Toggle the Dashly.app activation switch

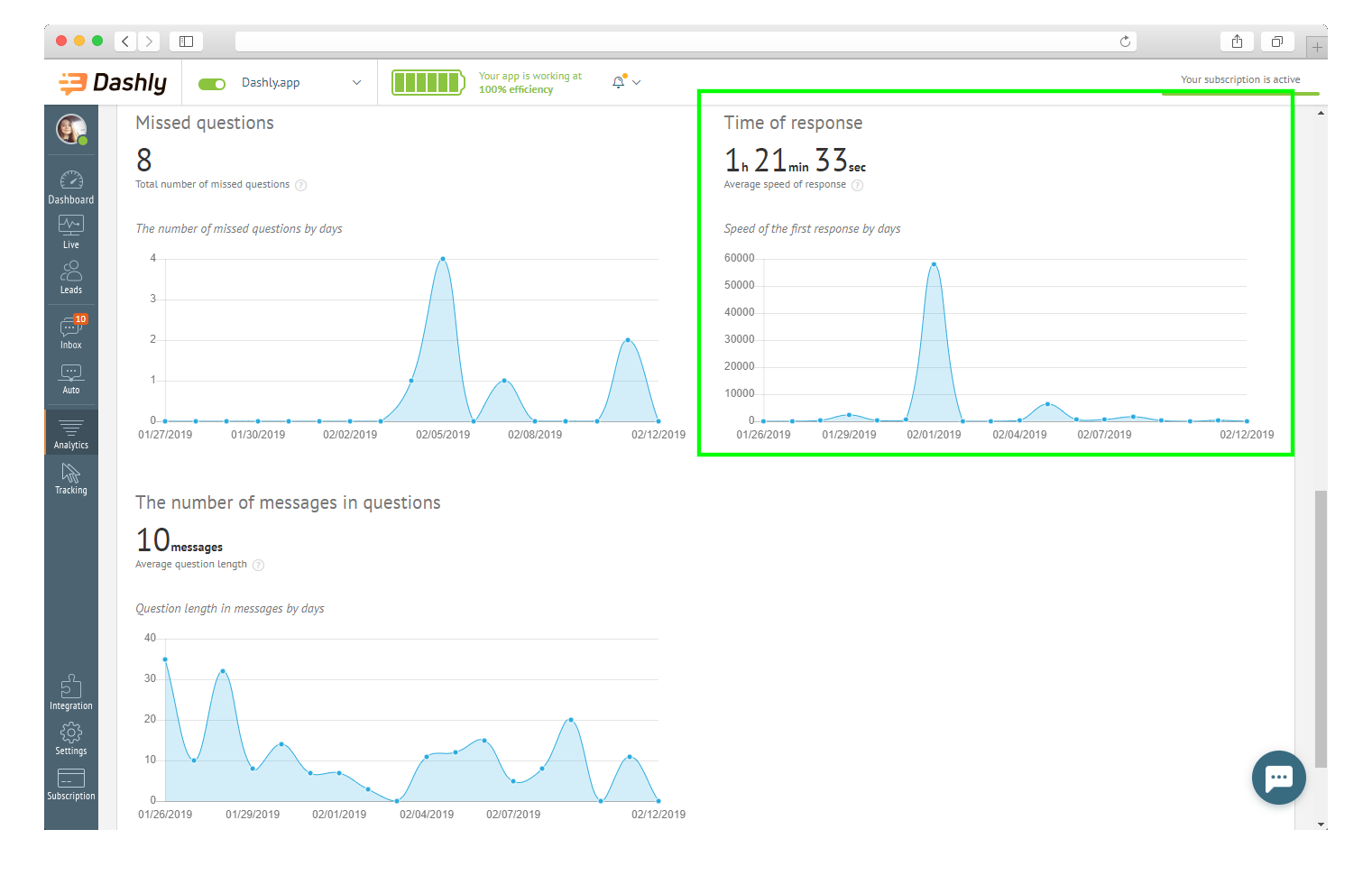[211, 82]
